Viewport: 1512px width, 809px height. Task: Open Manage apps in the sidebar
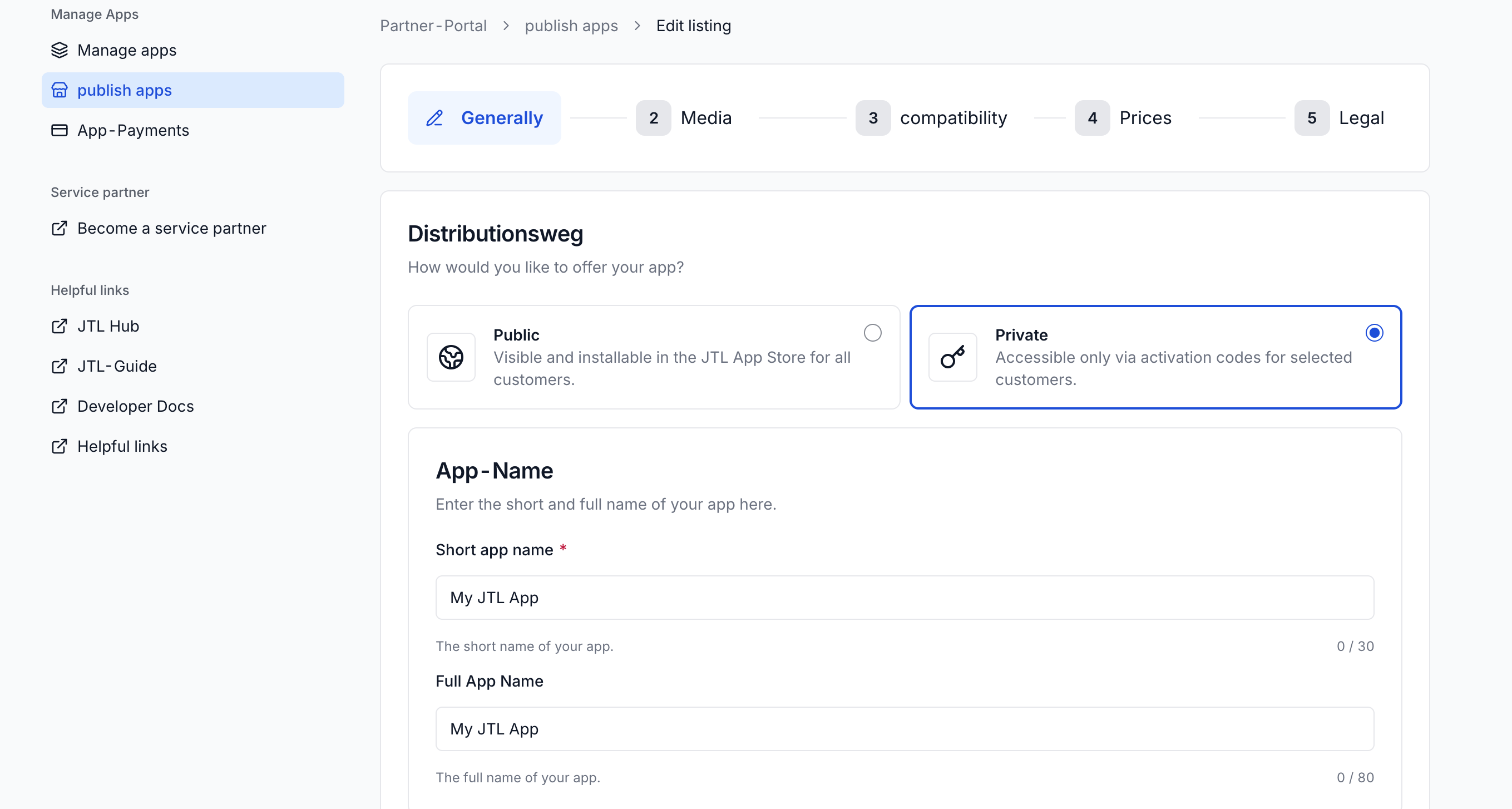(x=192, y=50)
